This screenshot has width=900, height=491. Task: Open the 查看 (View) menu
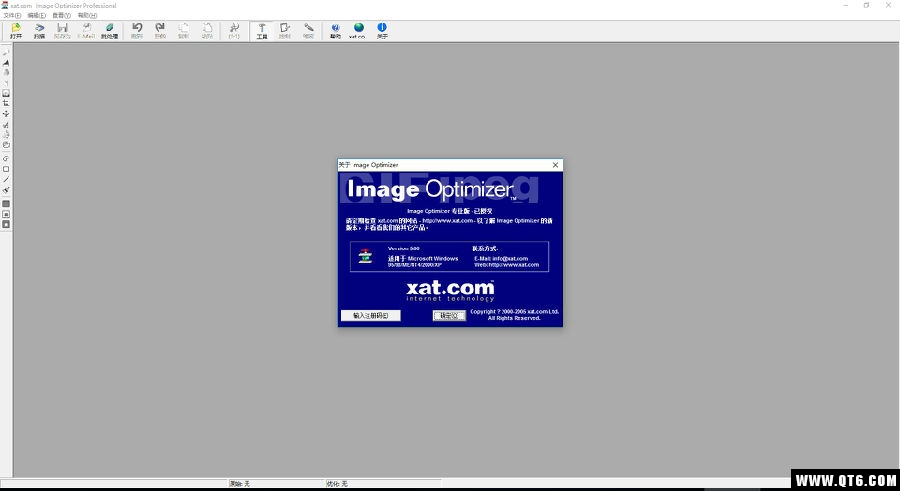(x=61, y=16)
